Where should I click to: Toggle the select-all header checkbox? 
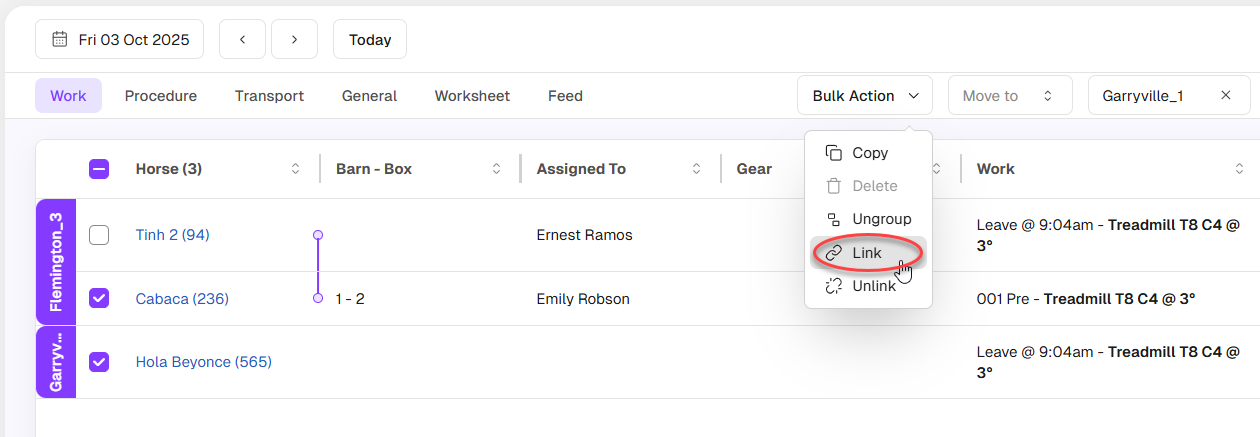[99, 169]
